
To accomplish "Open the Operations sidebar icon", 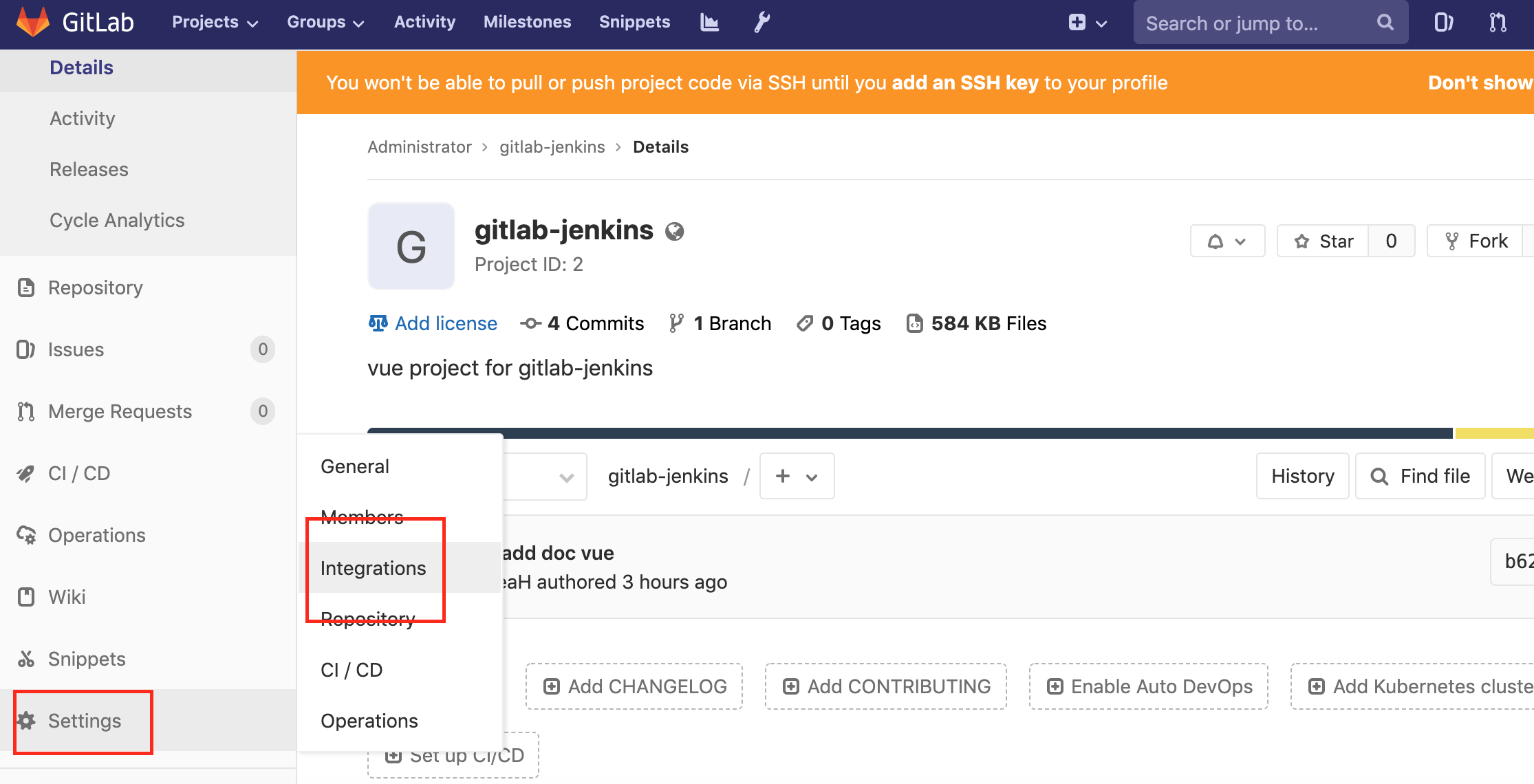I will click(x=26, y=535).
